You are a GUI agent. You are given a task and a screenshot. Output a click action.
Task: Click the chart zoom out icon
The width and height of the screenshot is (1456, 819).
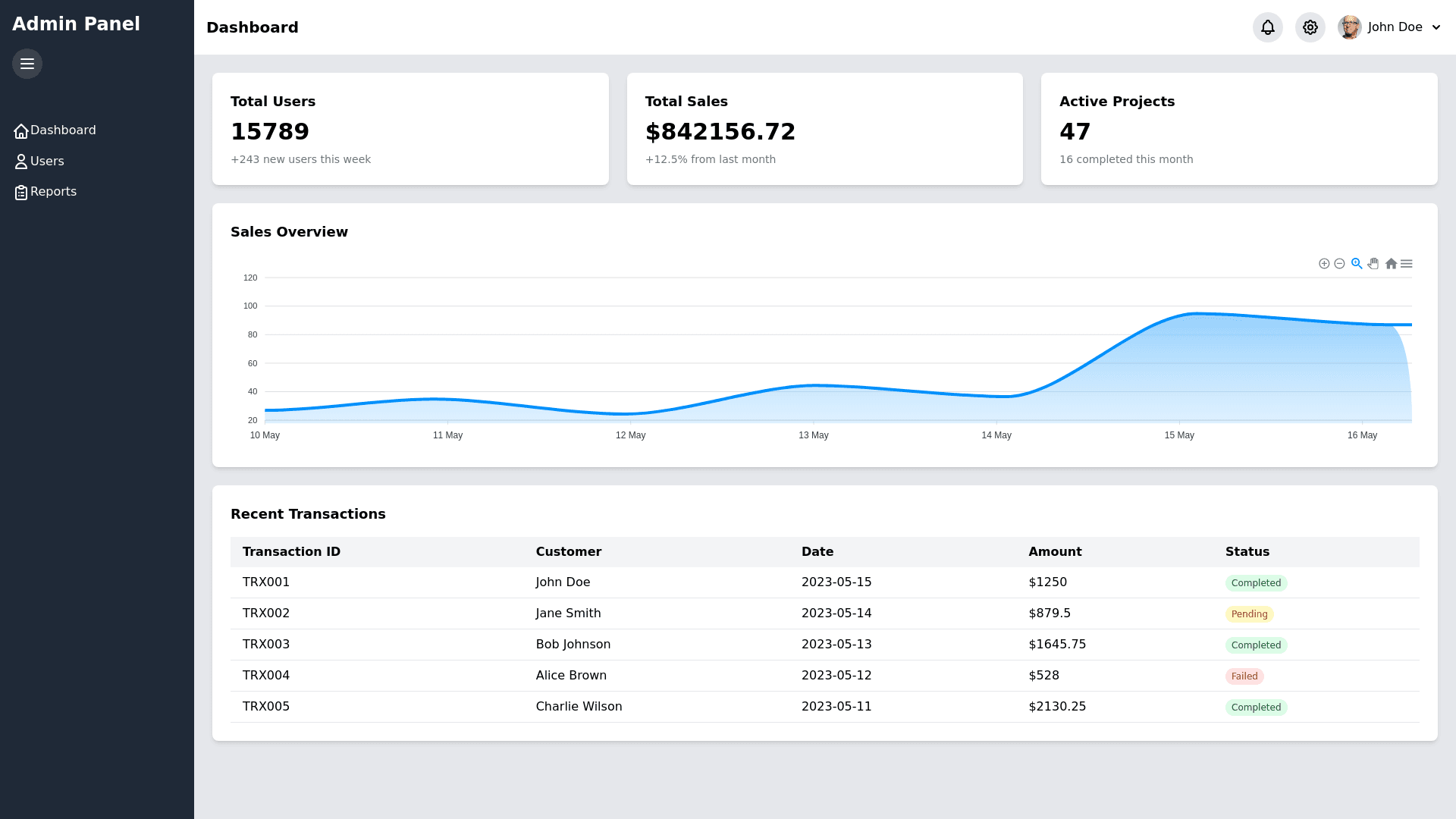pyautogui.click(x=1339, y=264)
